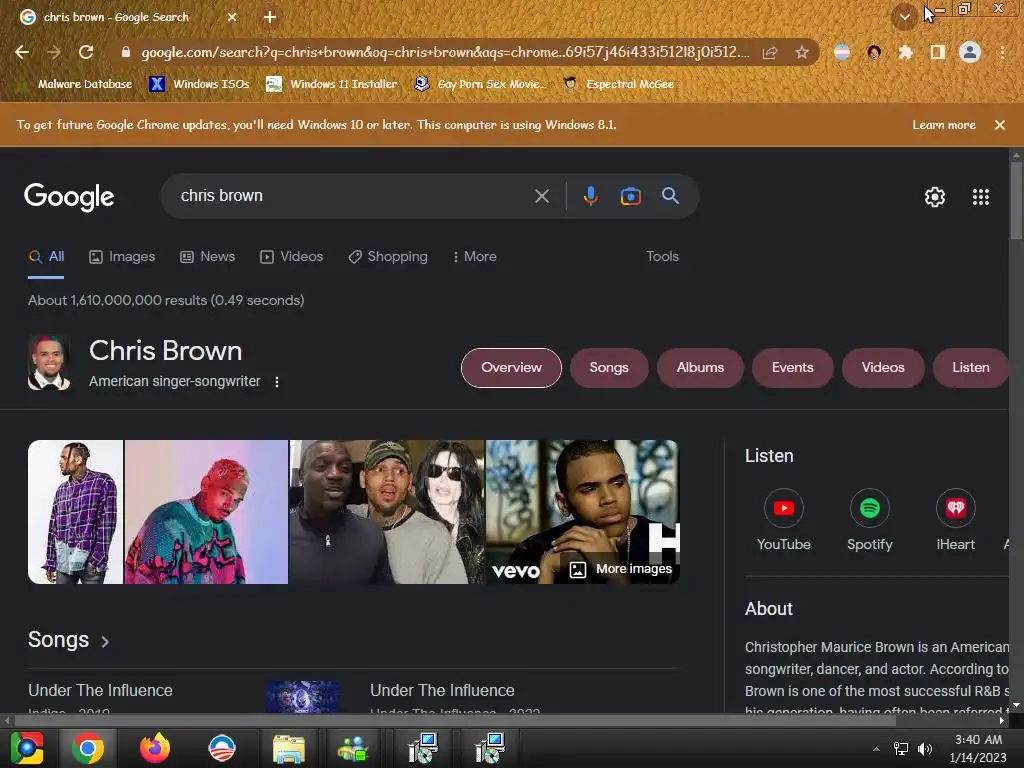The image size is (1024, 768).
Task: Open Google settings gear
Action: tap(935, 197)
